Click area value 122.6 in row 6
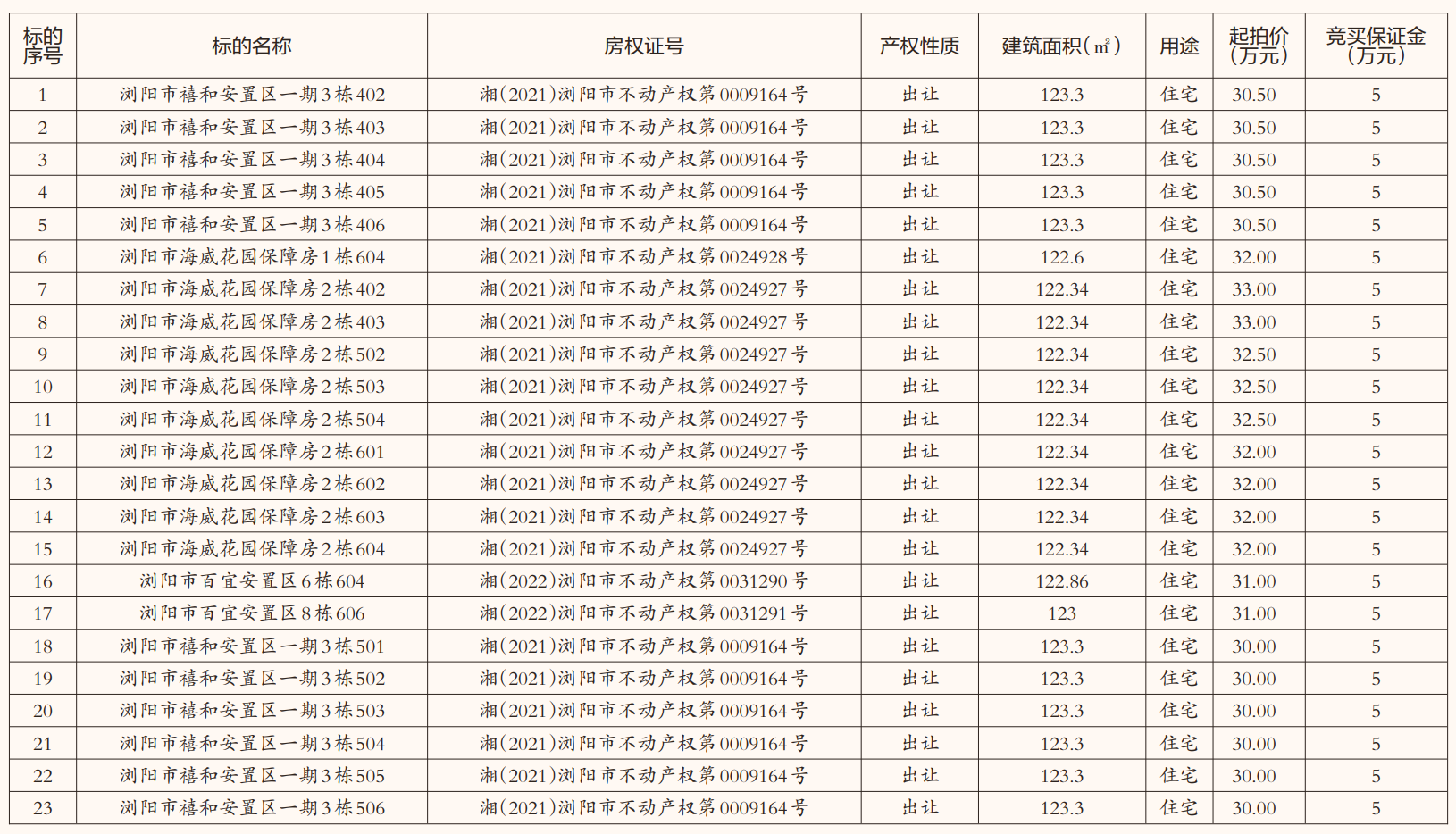Viewport: 1456px width, 834px height. click(x=1062, y=257)
